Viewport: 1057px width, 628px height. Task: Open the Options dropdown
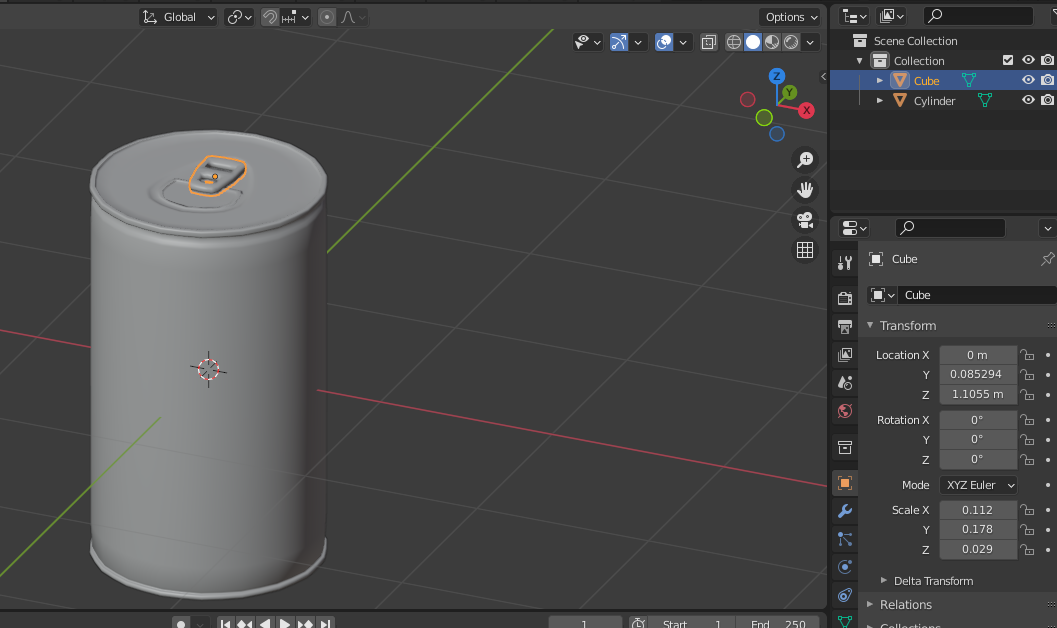click(791, 17)
